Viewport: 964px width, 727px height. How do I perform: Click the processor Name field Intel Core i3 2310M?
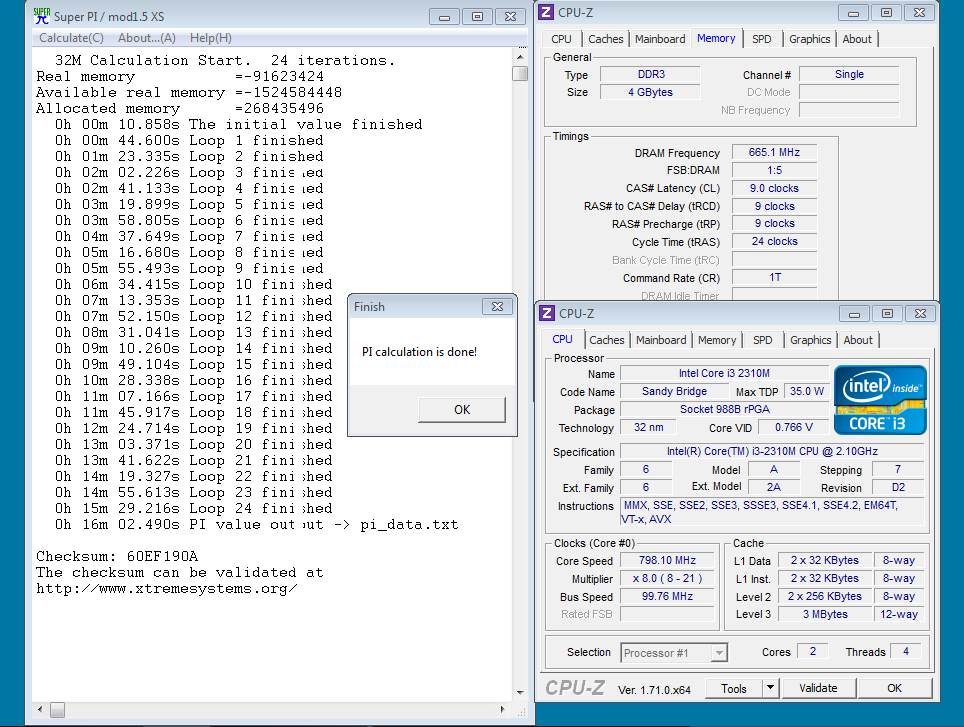[x=724, y=373]
